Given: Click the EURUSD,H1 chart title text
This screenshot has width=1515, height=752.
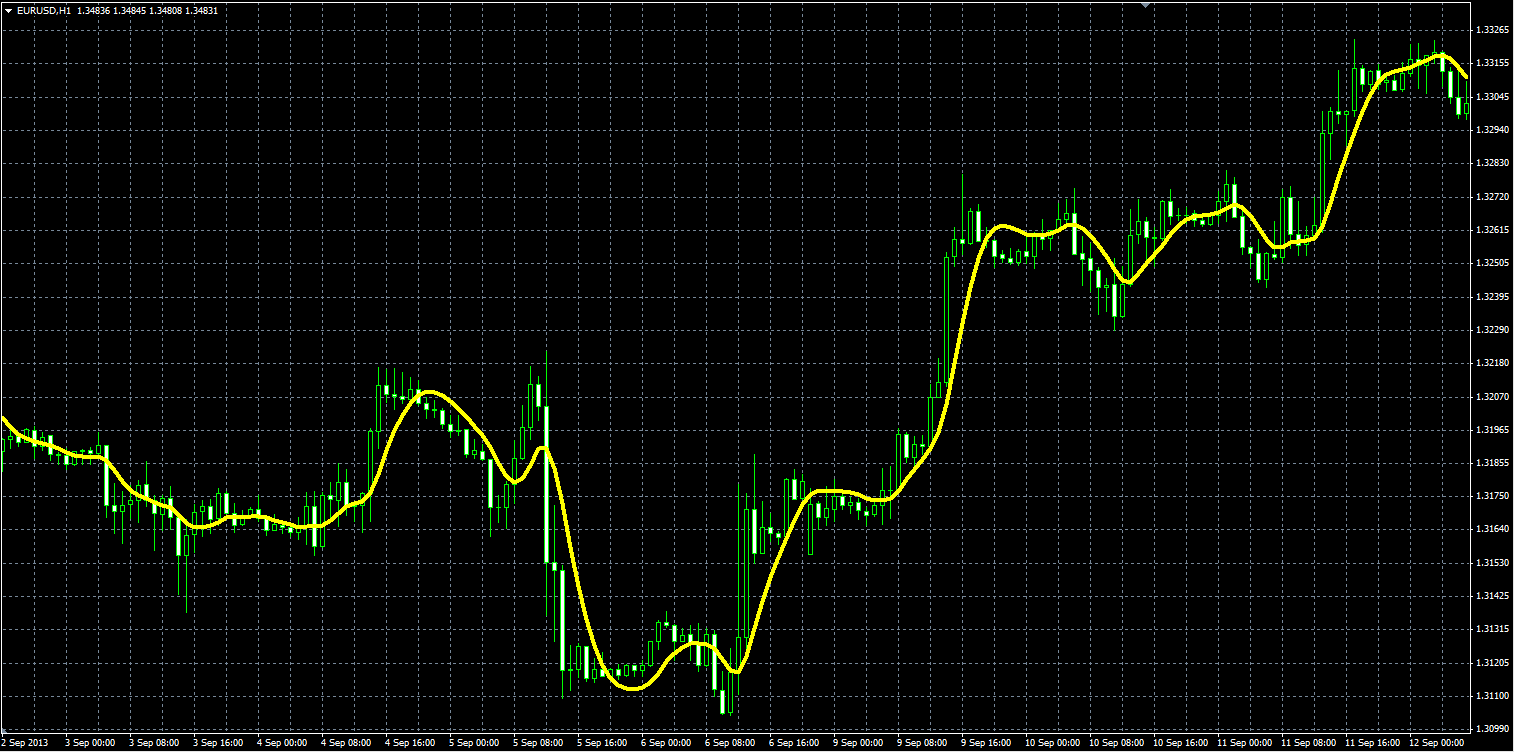Looking at the screenshot, I should 44,10.
